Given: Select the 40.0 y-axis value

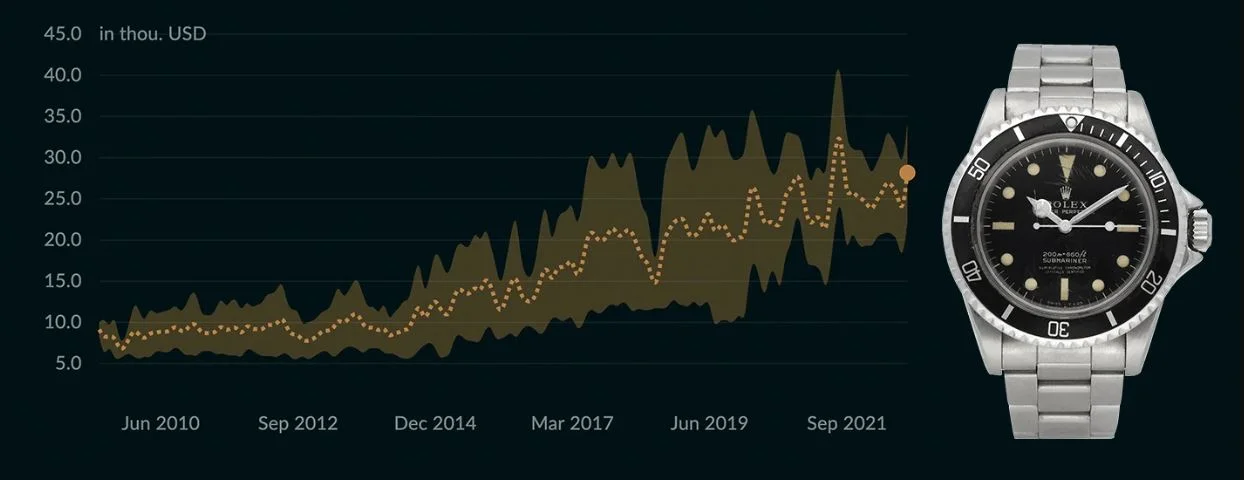Looking at the screenshot, I should pos(62,75).
